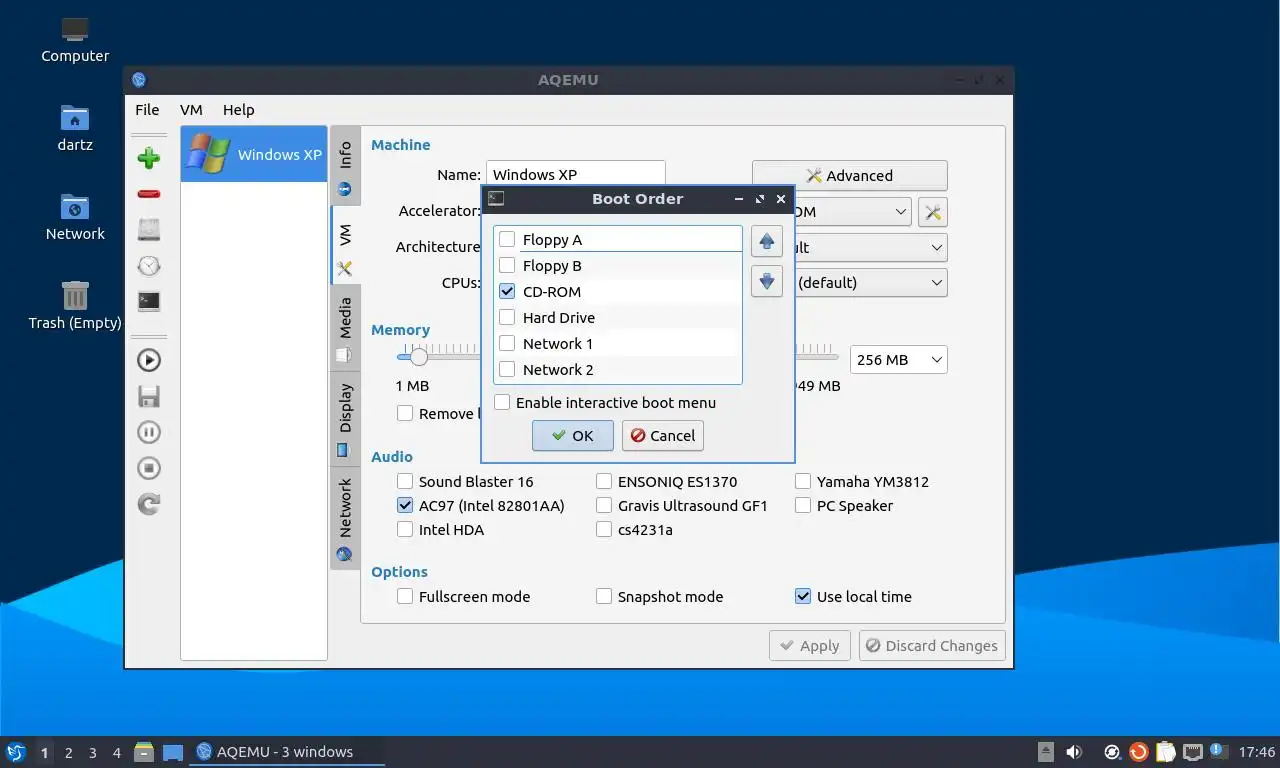Viewport: 1280px width, 768px height.
Task: Move selected boot device down with arrow
Action: click(767, 282)
